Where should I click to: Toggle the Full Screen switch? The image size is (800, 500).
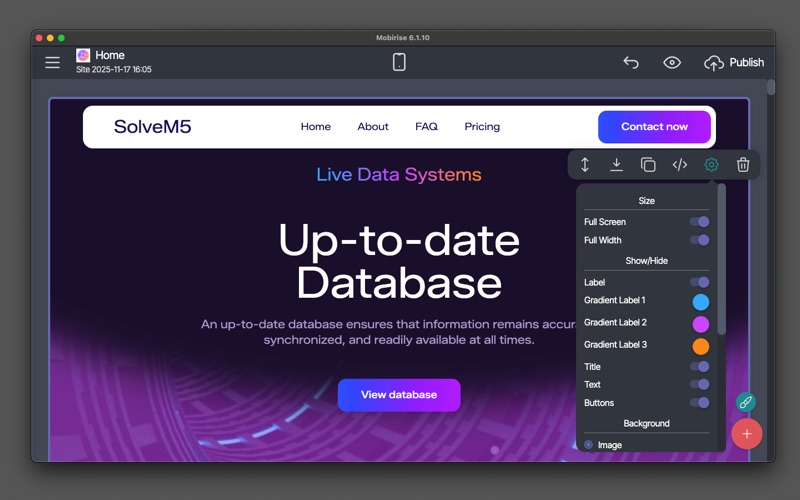[699, 222]
